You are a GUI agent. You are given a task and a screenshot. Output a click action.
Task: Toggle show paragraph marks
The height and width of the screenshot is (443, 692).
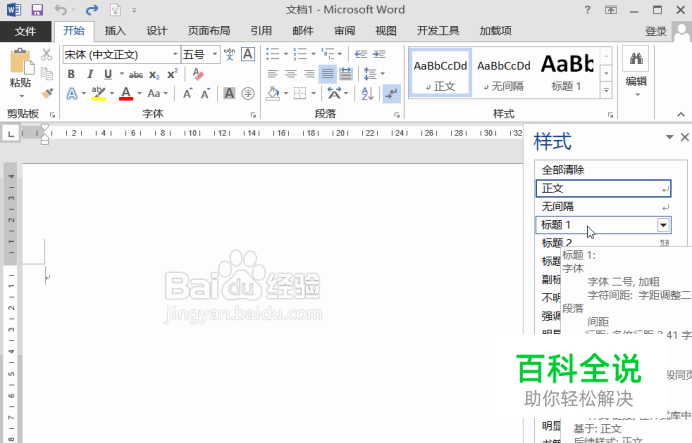391,93
